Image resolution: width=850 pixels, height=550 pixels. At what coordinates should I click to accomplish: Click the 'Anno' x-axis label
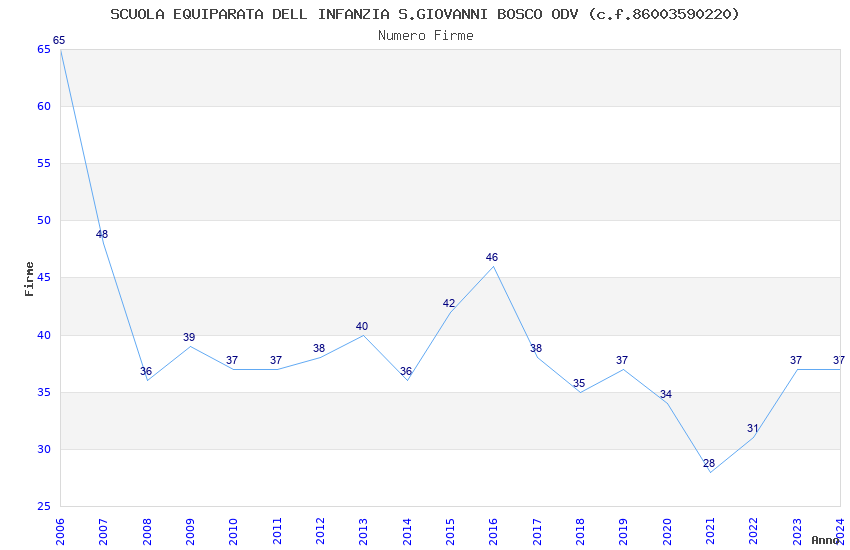pos(825,540)
